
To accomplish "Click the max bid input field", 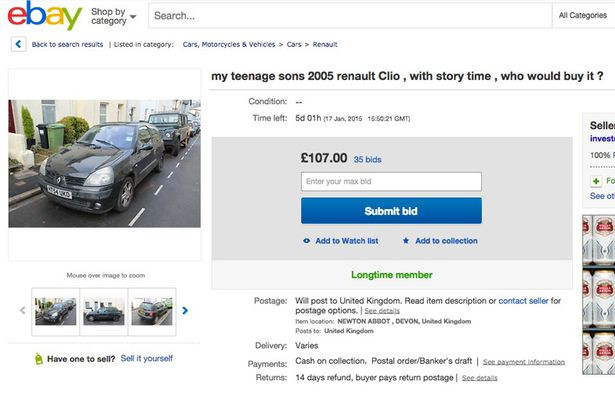I will pos(391,181).
